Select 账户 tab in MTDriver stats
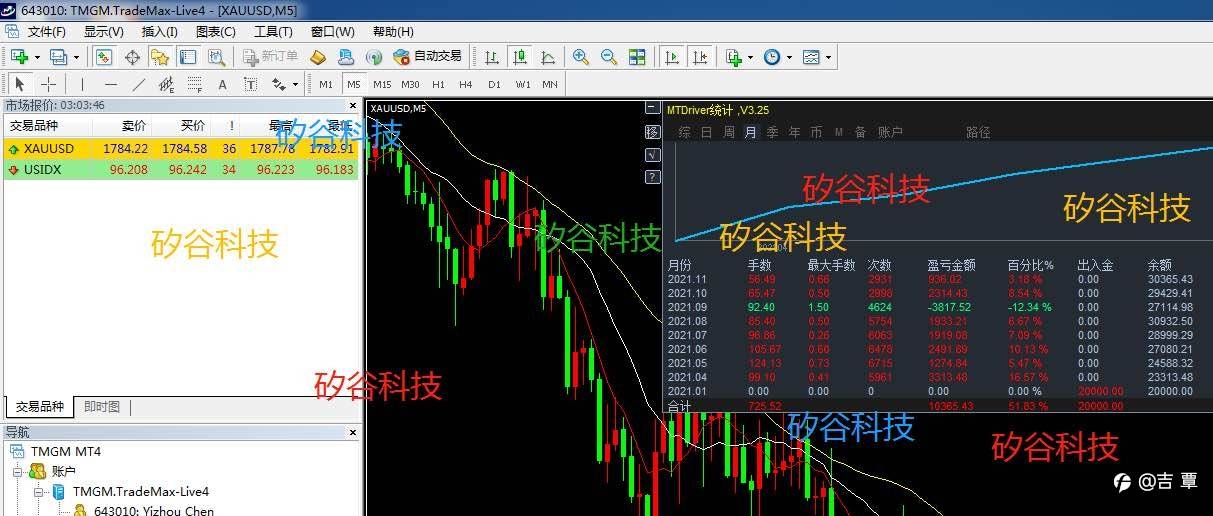The height and width of the screenshot is (516, 1213). click(891, 132)
